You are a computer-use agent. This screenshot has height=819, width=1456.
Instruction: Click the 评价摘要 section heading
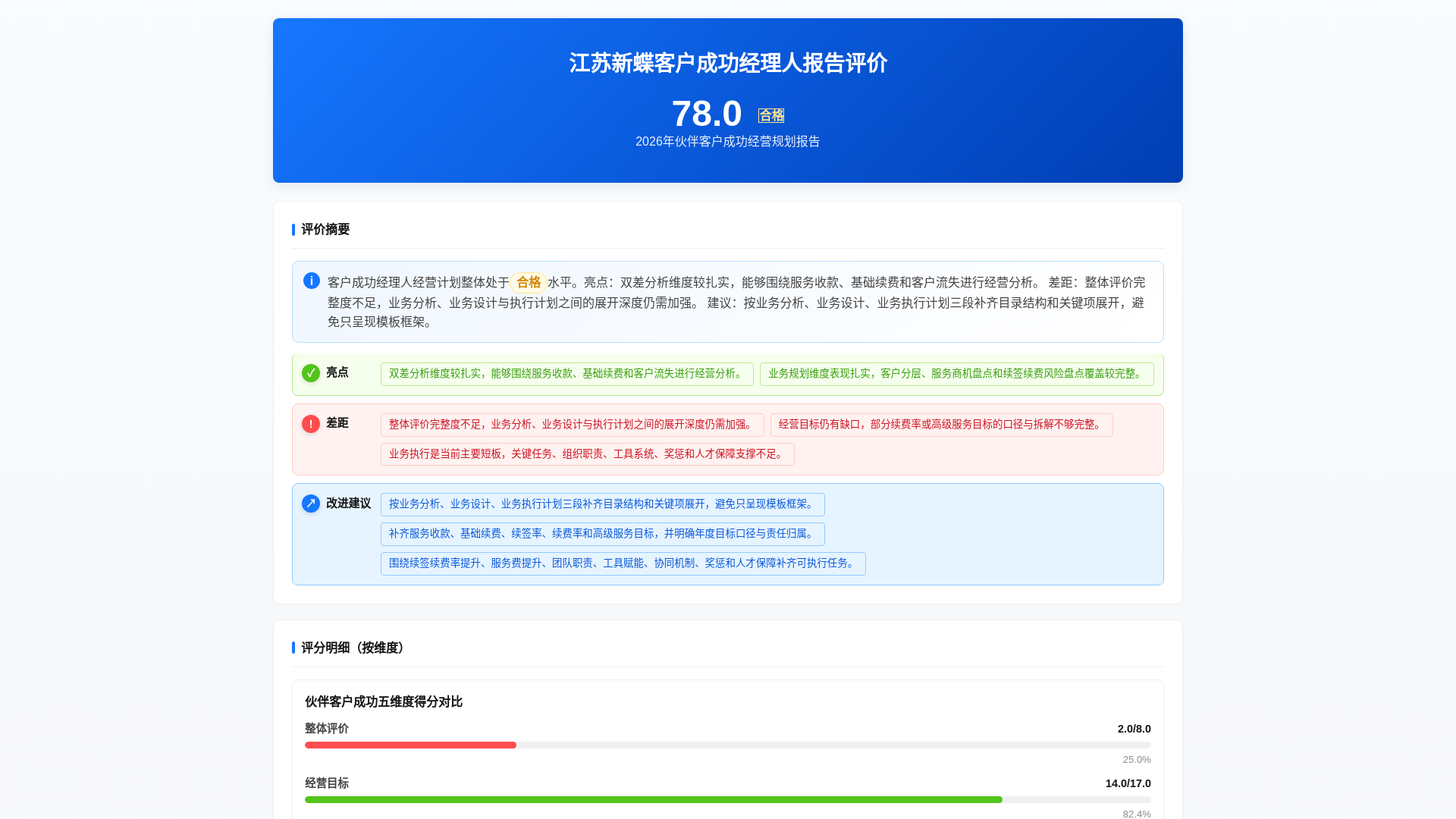pos(325,230)
